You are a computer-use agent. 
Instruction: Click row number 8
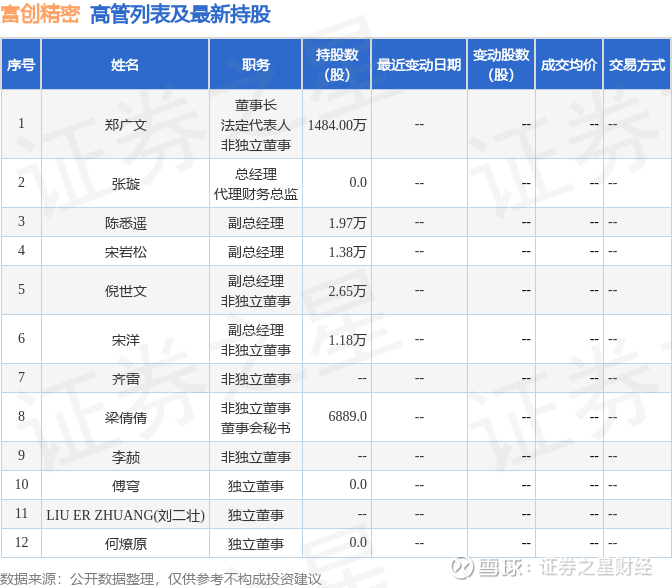(21, 416)
